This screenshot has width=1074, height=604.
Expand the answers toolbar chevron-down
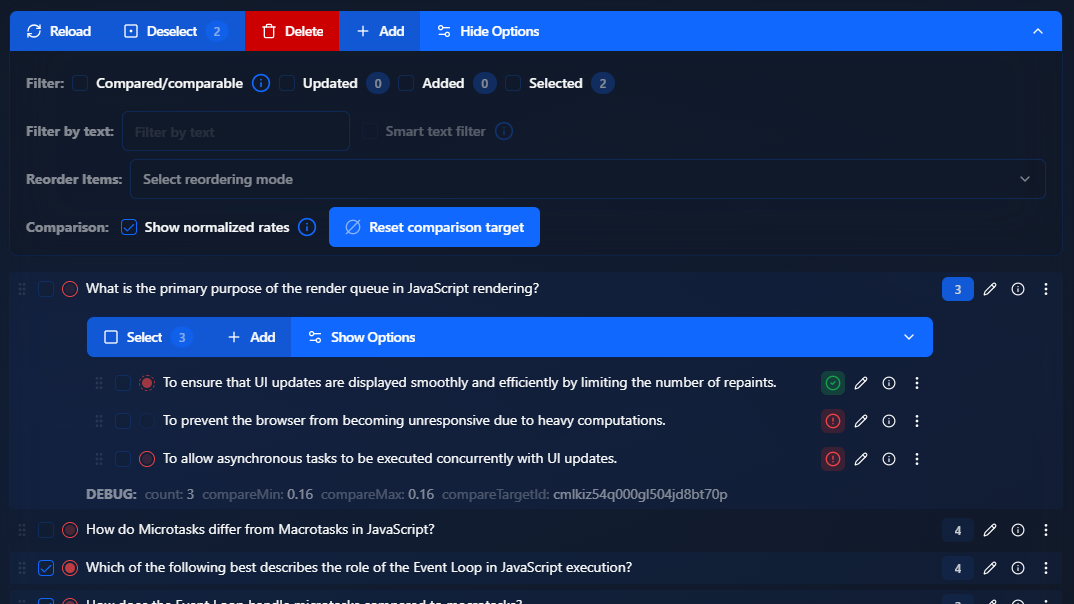[x=909, y=337]
